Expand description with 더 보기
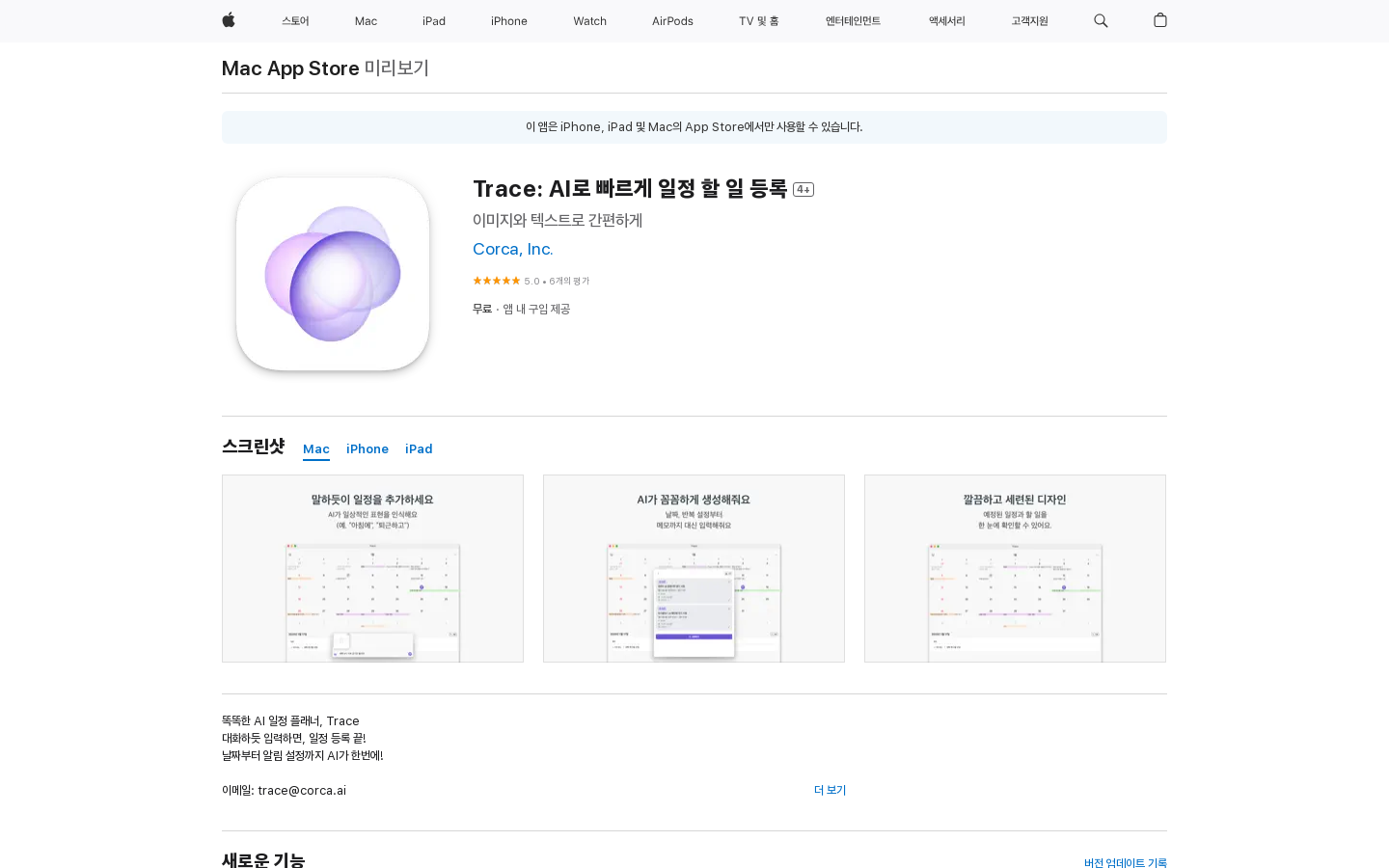 (830, 790)
